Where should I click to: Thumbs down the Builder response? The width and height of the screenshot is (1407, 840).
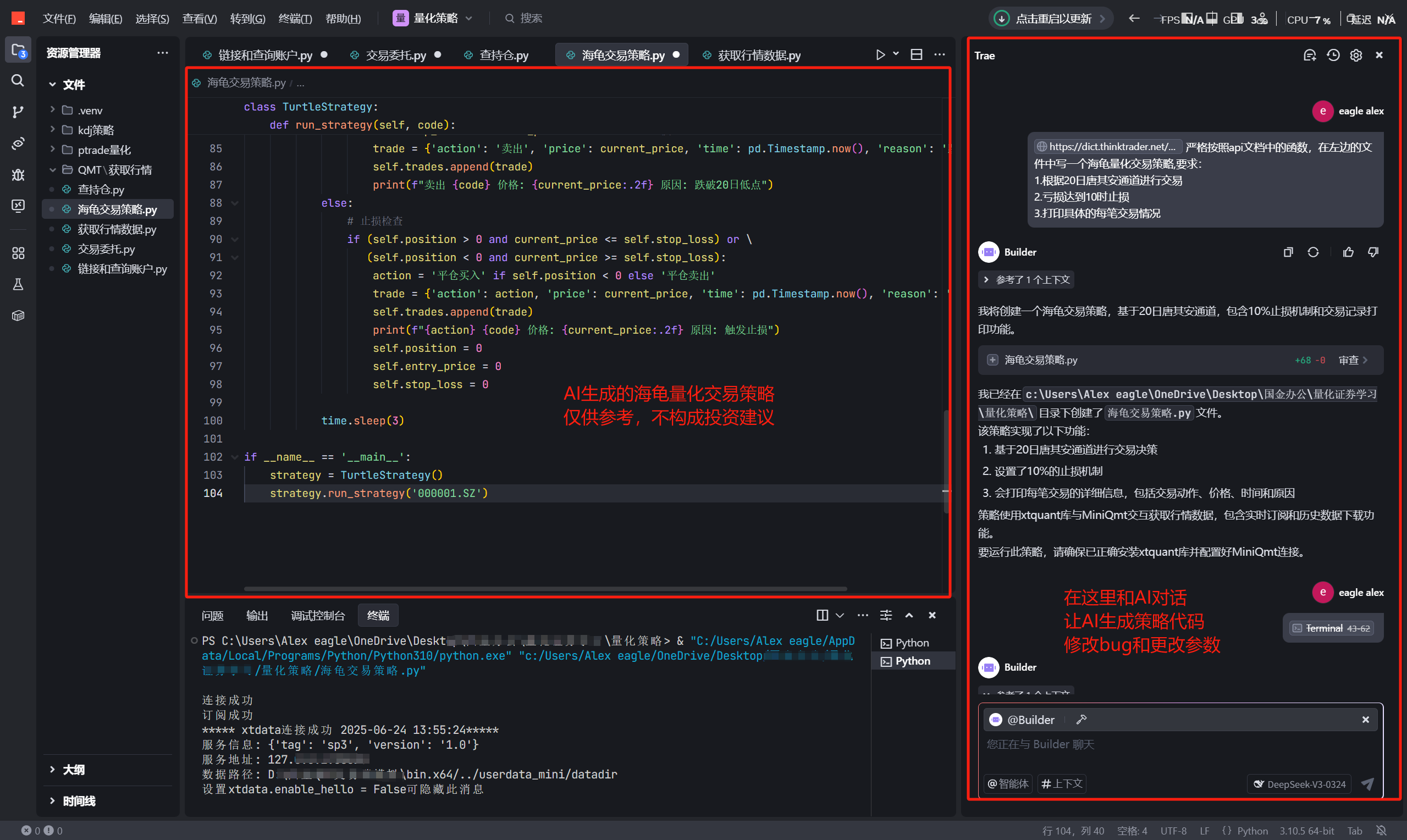[x=1373, y=252]
